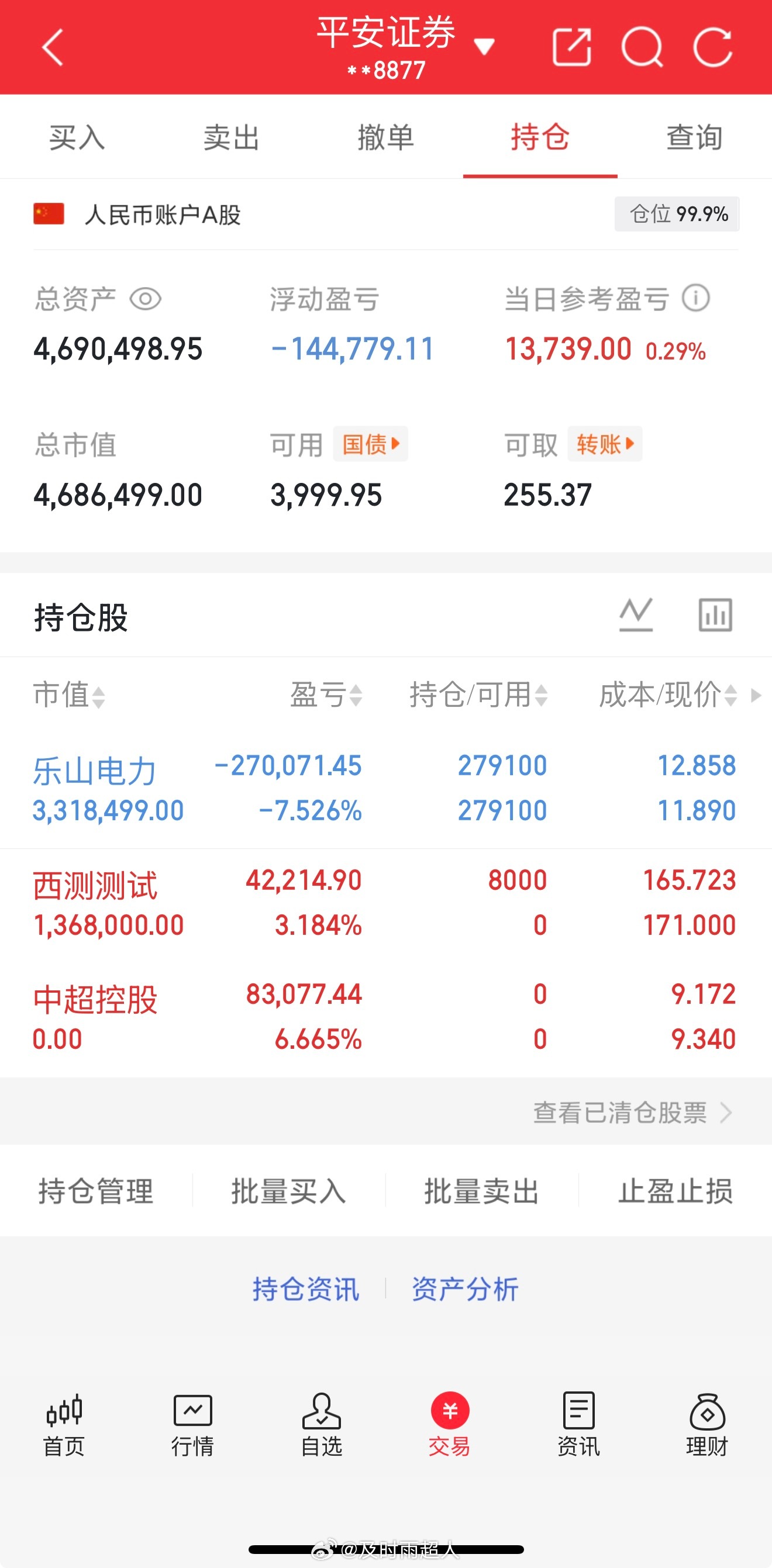Sort holdings by 盈亏 column
The height and width of the screenshot is (1568, 772).
tap(326, 695)
